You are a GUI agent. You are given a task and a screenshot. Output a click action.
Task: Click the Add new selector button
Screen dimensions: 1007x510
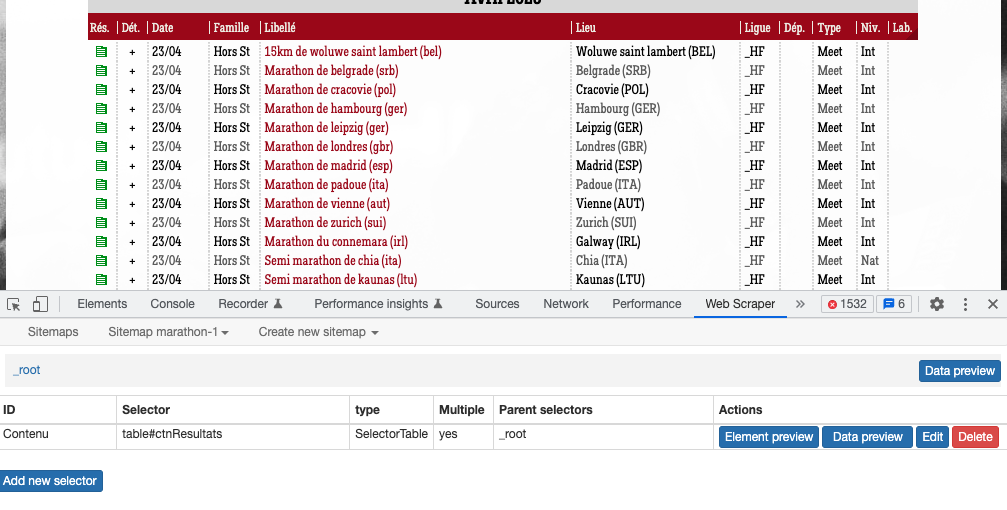(x=50, y=481)
